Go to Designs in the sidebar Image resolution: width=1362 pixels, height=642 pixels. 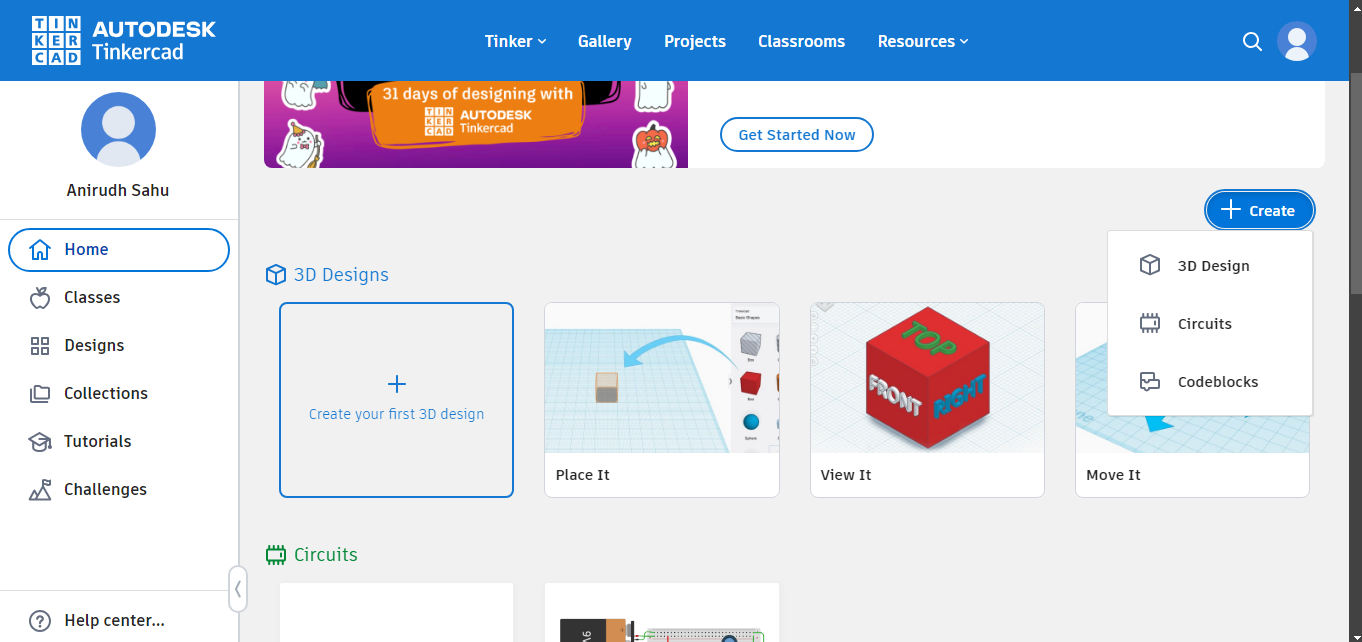tap(94, 346)
